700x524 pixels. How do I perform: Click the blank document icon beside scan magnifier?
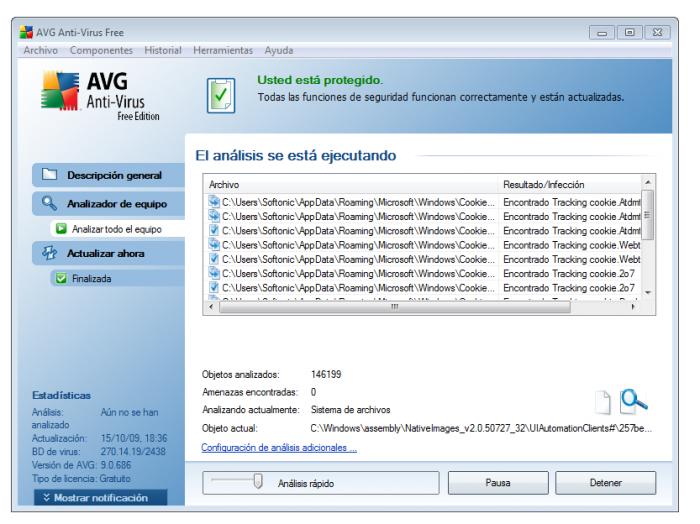pos(603,402)
